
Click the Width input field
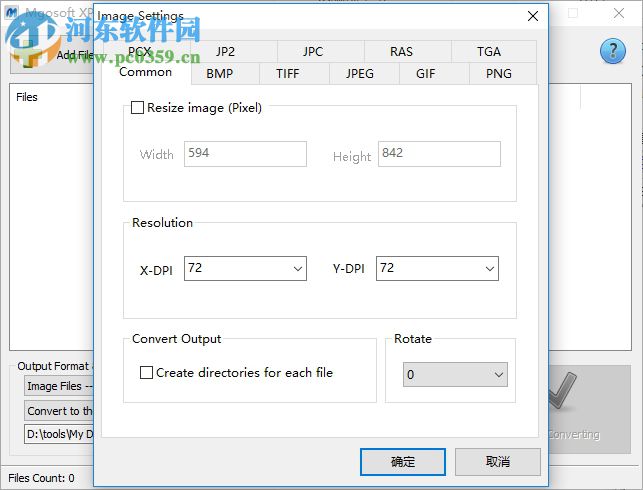(x=245, y=154)
